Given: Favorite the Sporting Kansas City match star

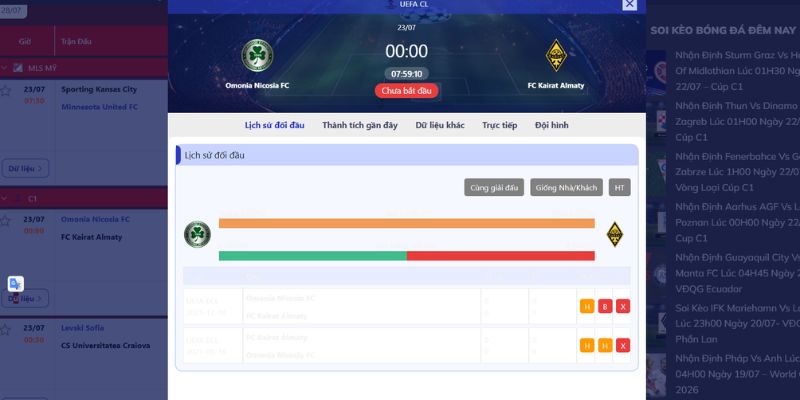Looking at the screenshot, I should click(x=5, y=91).
